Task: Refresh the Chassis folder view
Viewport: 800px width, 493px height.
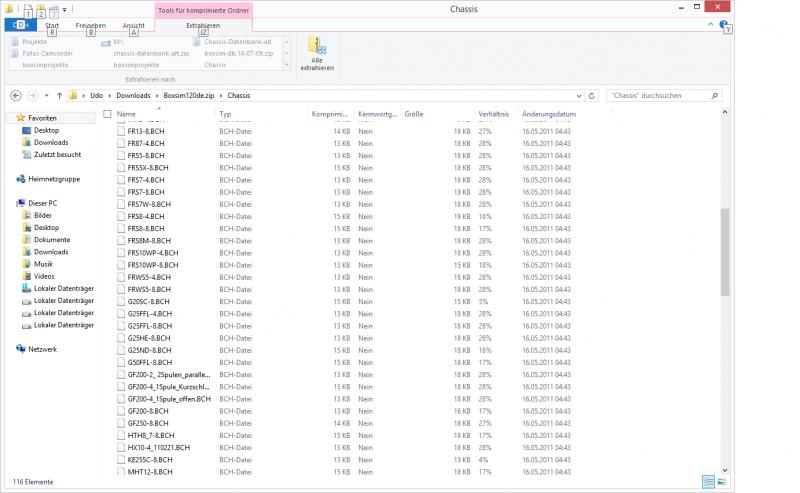Action: tap(593, 95)
